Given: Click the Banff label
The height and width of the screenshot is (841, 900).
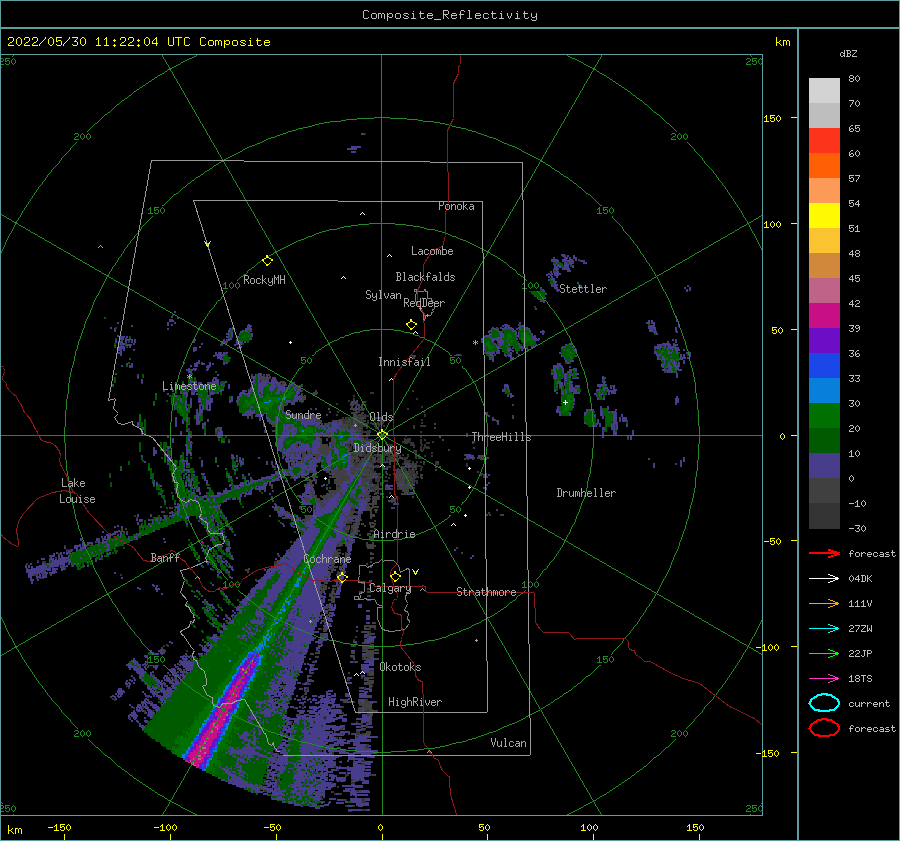Looking at the screenshot, I should click(165, 557).
